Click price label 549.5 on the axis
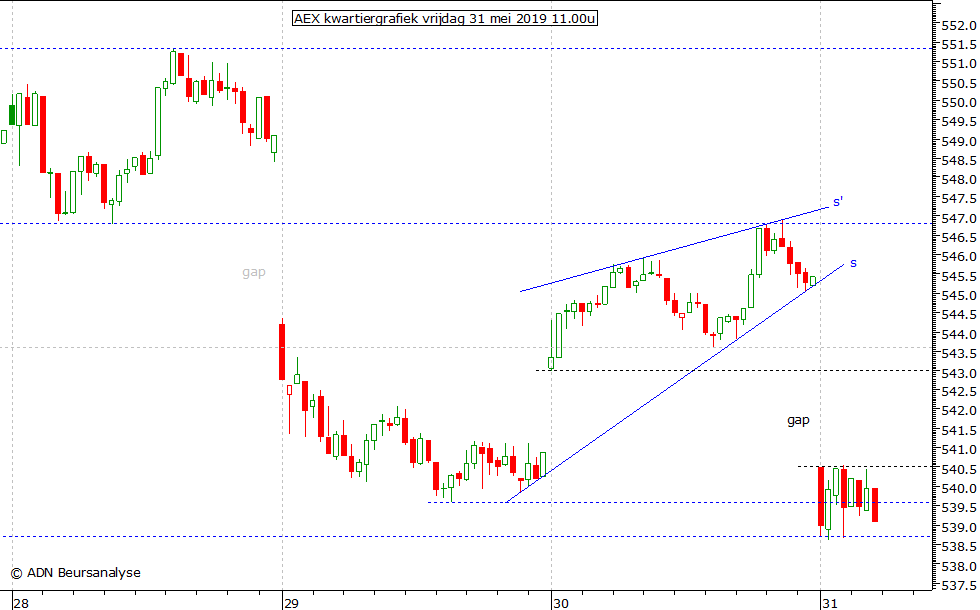Screen dimensions: 980x610 point(959,122)
